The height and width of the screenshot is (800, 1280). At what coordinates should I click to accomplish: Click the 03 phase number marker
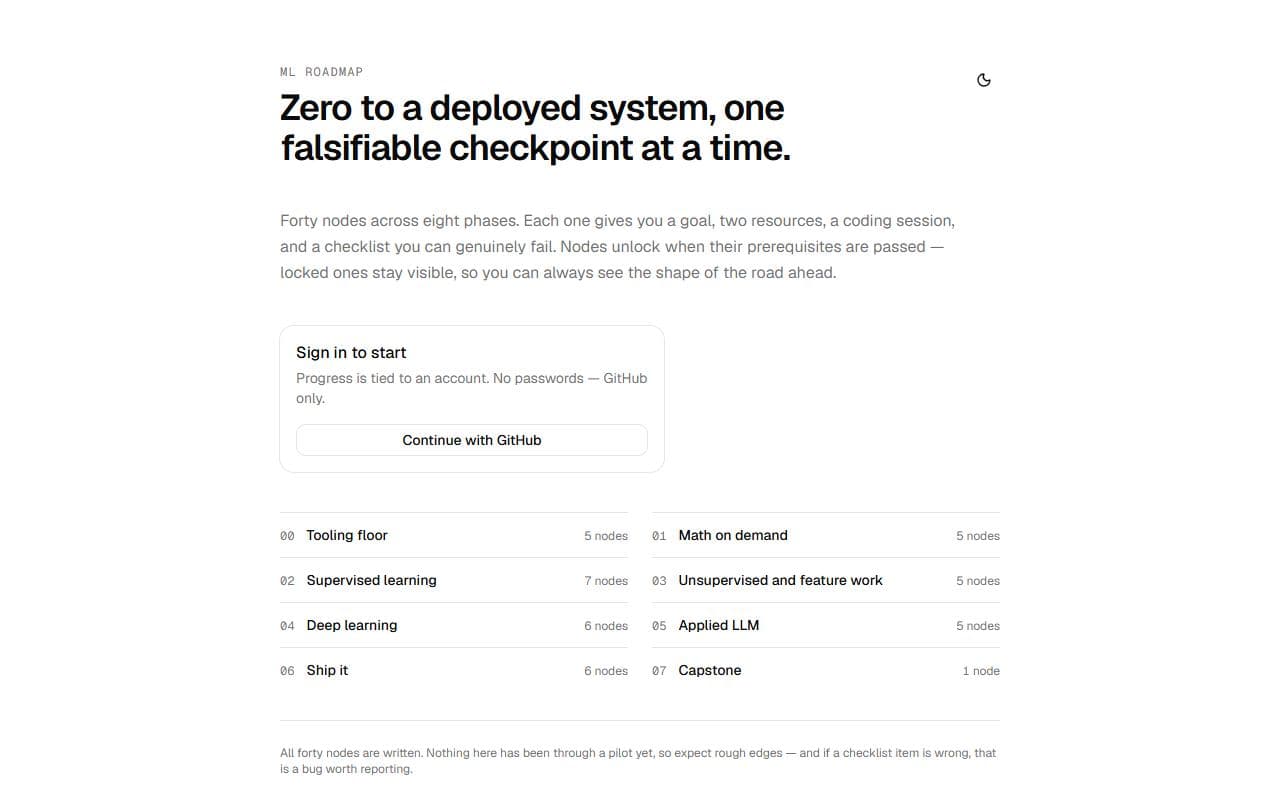point(659,581)
